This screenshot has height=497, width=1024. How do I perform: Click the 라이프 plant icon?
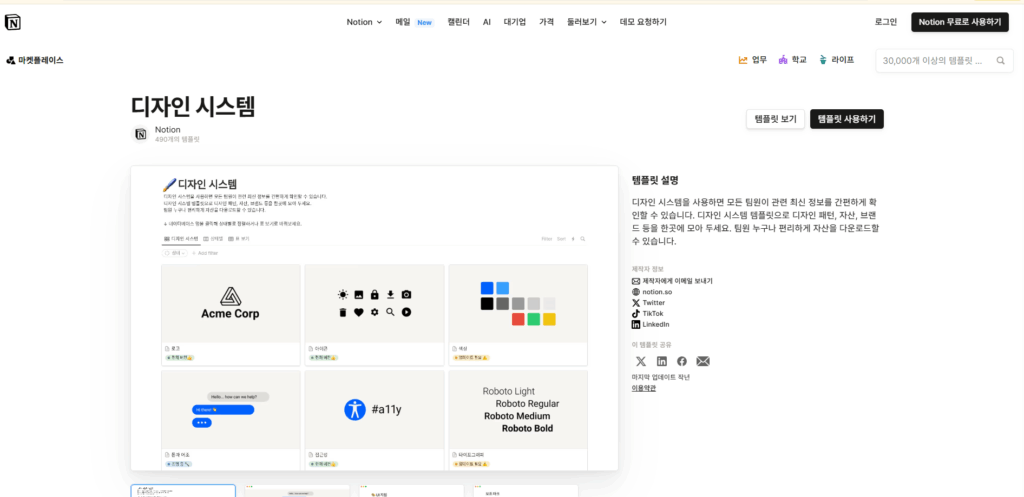tap(824, 60)
